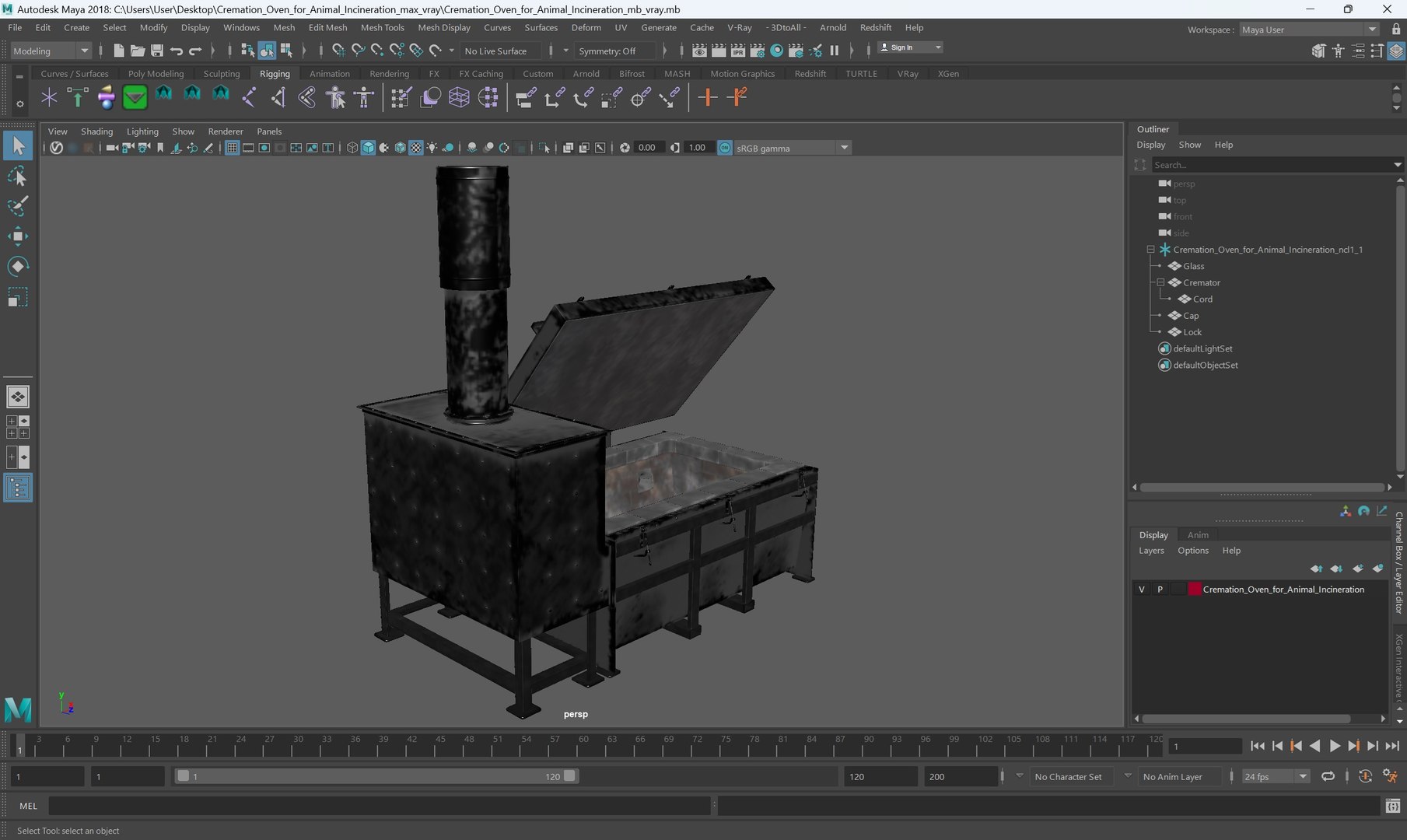Click the Create Locator shelf icon
The image size is (1407, 840).
pyautogui.click(x=49, y=97)
